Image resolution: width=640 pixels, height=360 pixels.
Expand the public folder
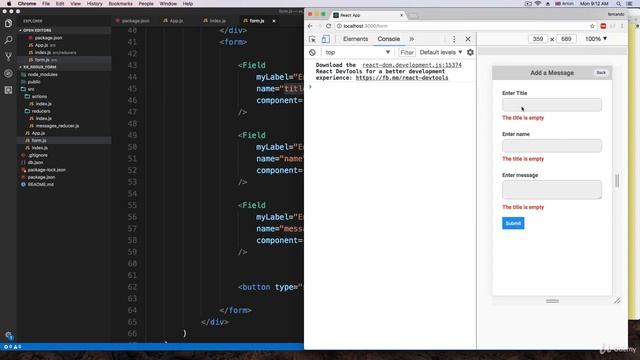click(x=34, y=82)
